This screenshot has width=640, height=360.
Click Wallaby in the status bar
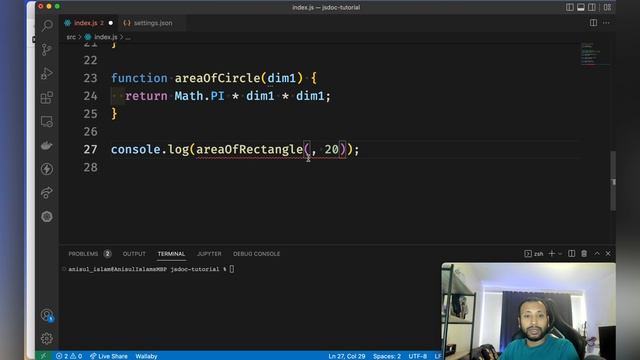tap(147, 356)
